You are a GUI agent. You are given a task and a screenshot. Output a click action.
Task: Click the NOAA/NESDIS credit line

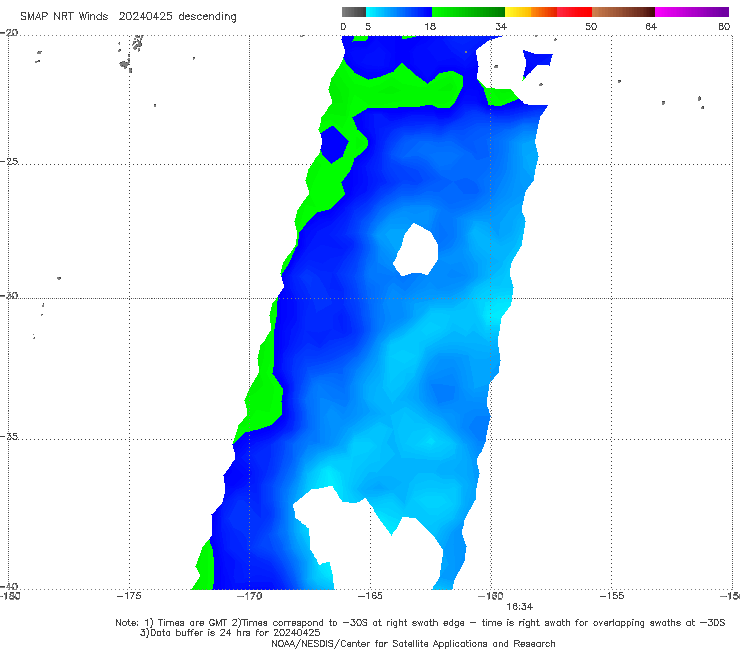(413, 643)
